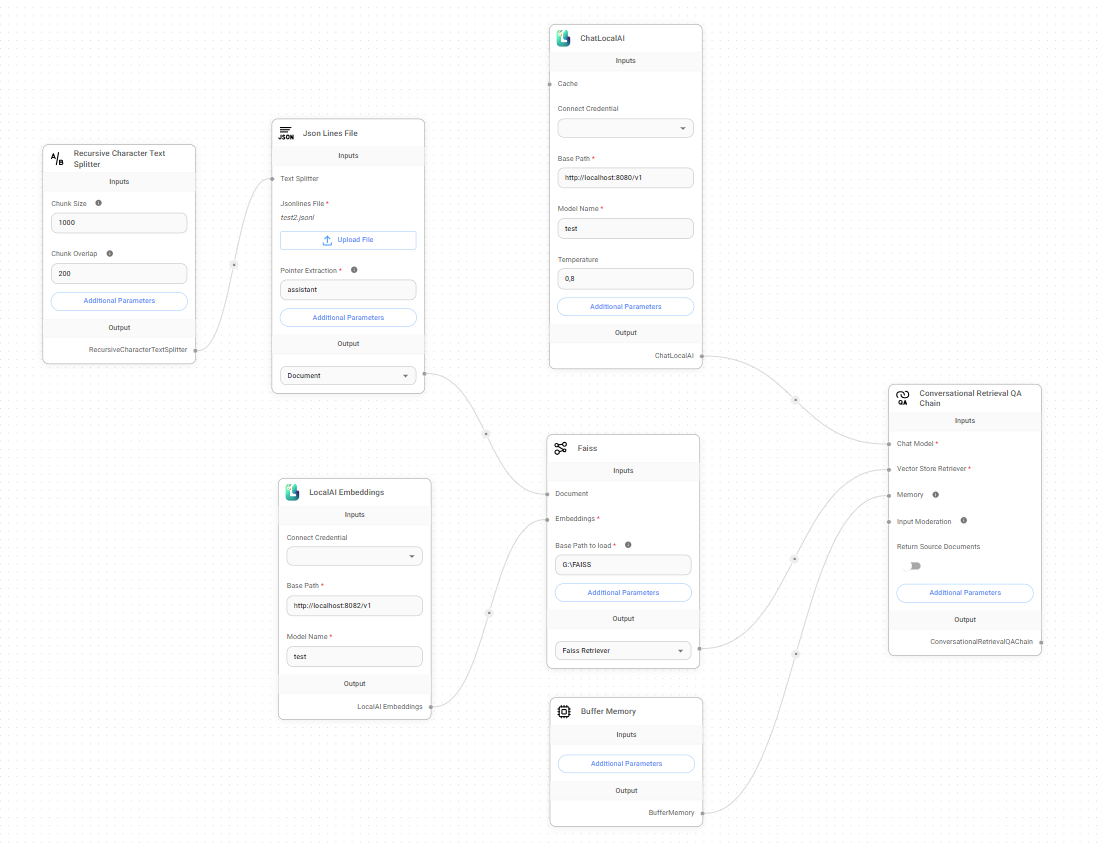
Task: Click the Faiss Embeddings input anchor
Action: point(547,520)
